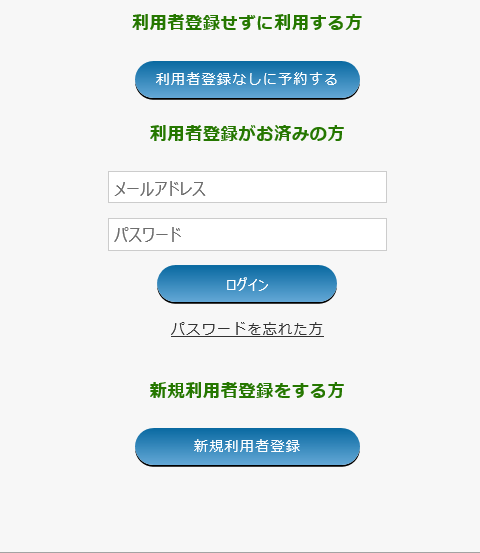Click the 利用者登録がお済みの方 heading text
480x553 pixels.
pyautogui.click(x=247, y=133)
